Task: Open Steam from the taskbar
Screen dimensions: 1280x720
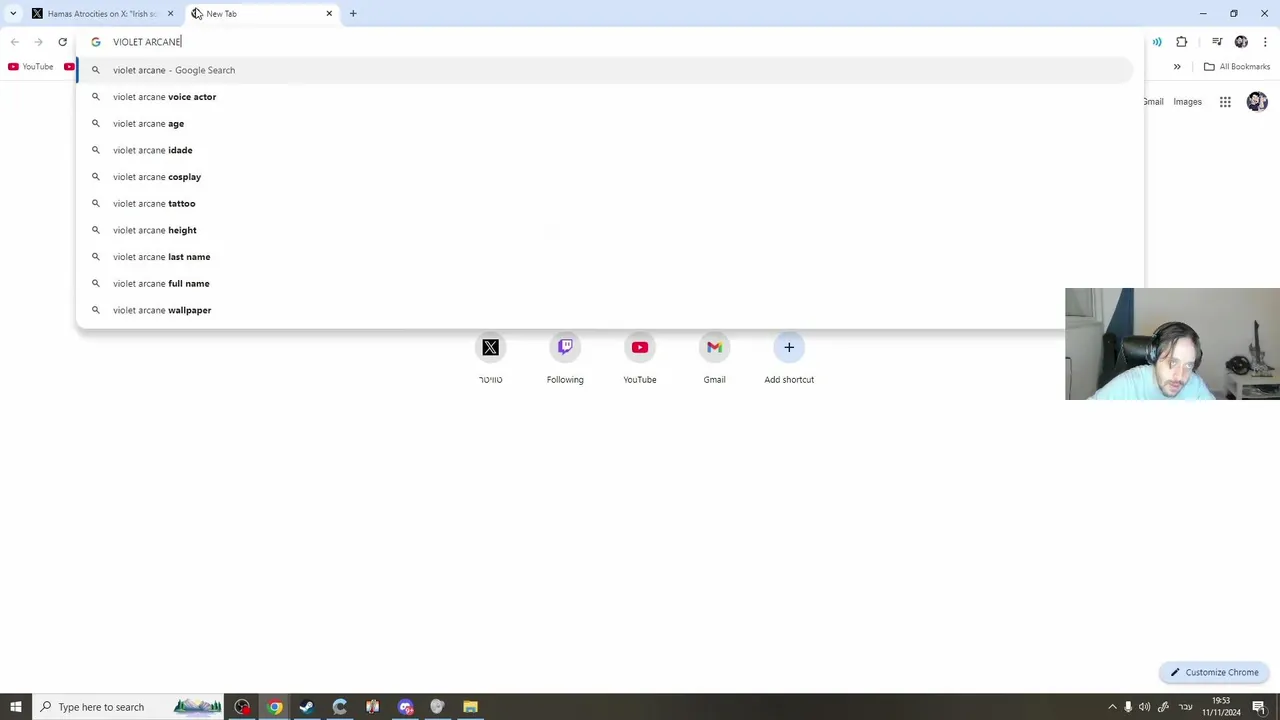Action: pyautogui.click(x=307, y=707)
